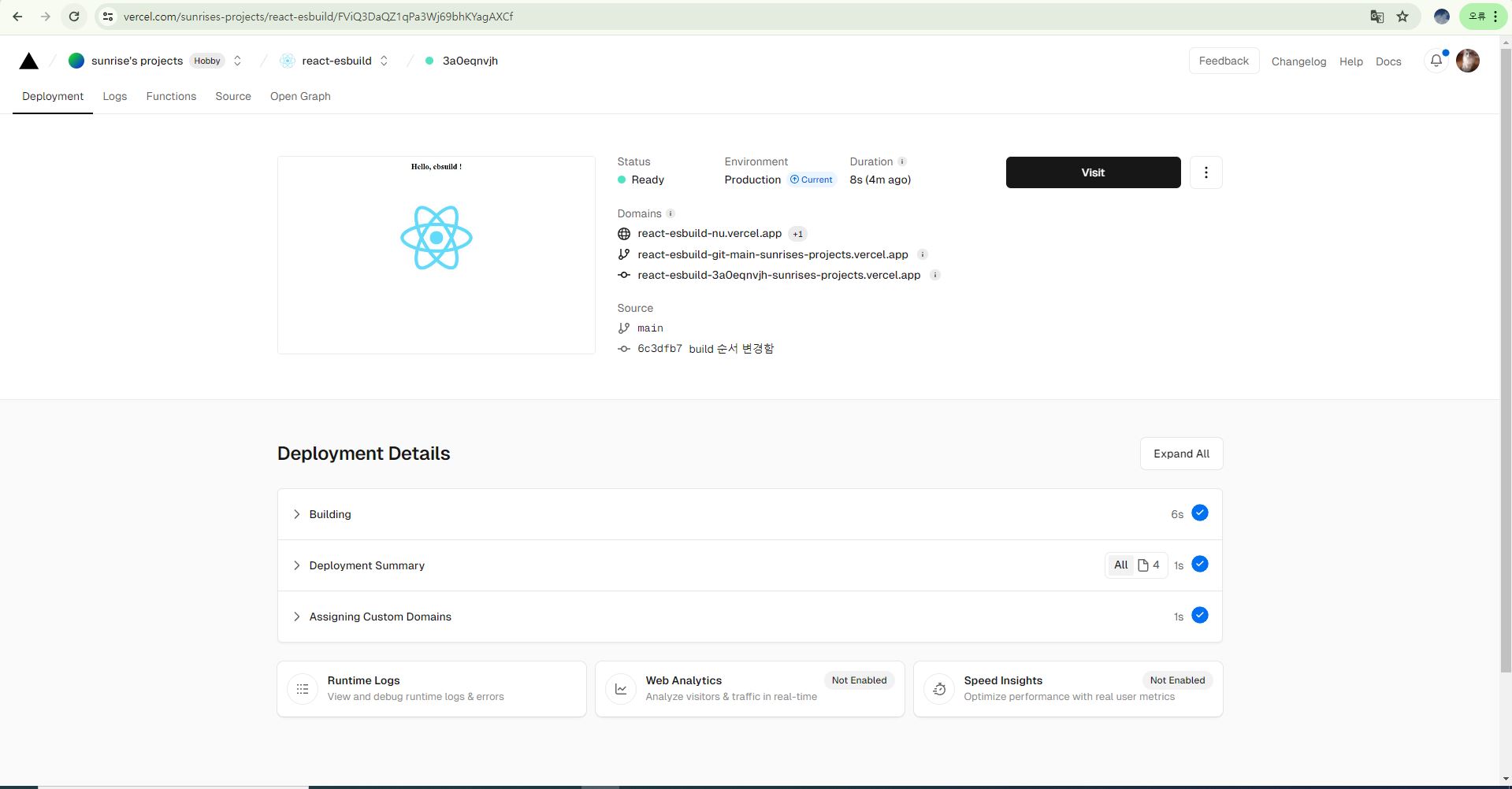Click the Web Analytics chart icon
Image resolution: width=1512 pixels, height=789 pixels.
(x=621, y=689)
